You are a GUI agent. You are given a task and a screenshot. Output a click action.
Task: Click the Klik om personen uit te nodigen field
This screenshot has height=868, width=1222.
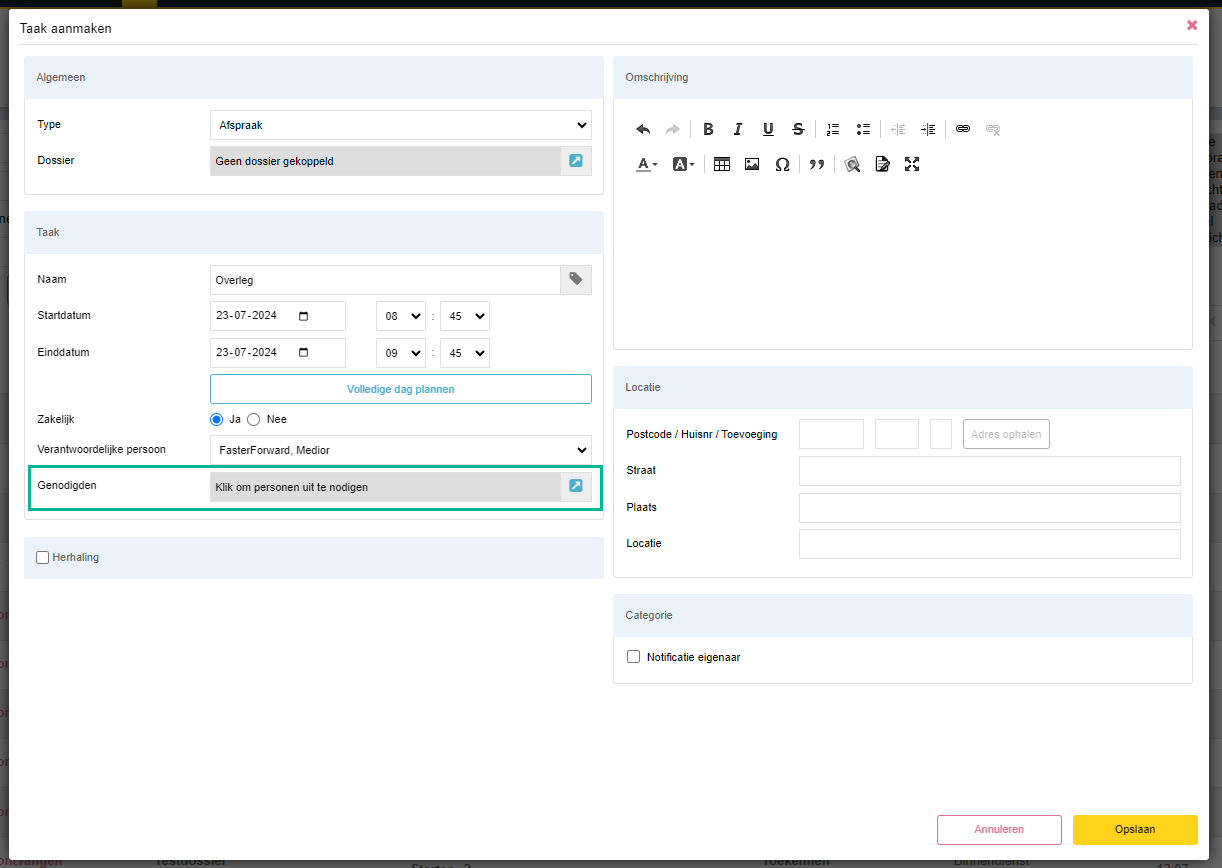[385, 487]
